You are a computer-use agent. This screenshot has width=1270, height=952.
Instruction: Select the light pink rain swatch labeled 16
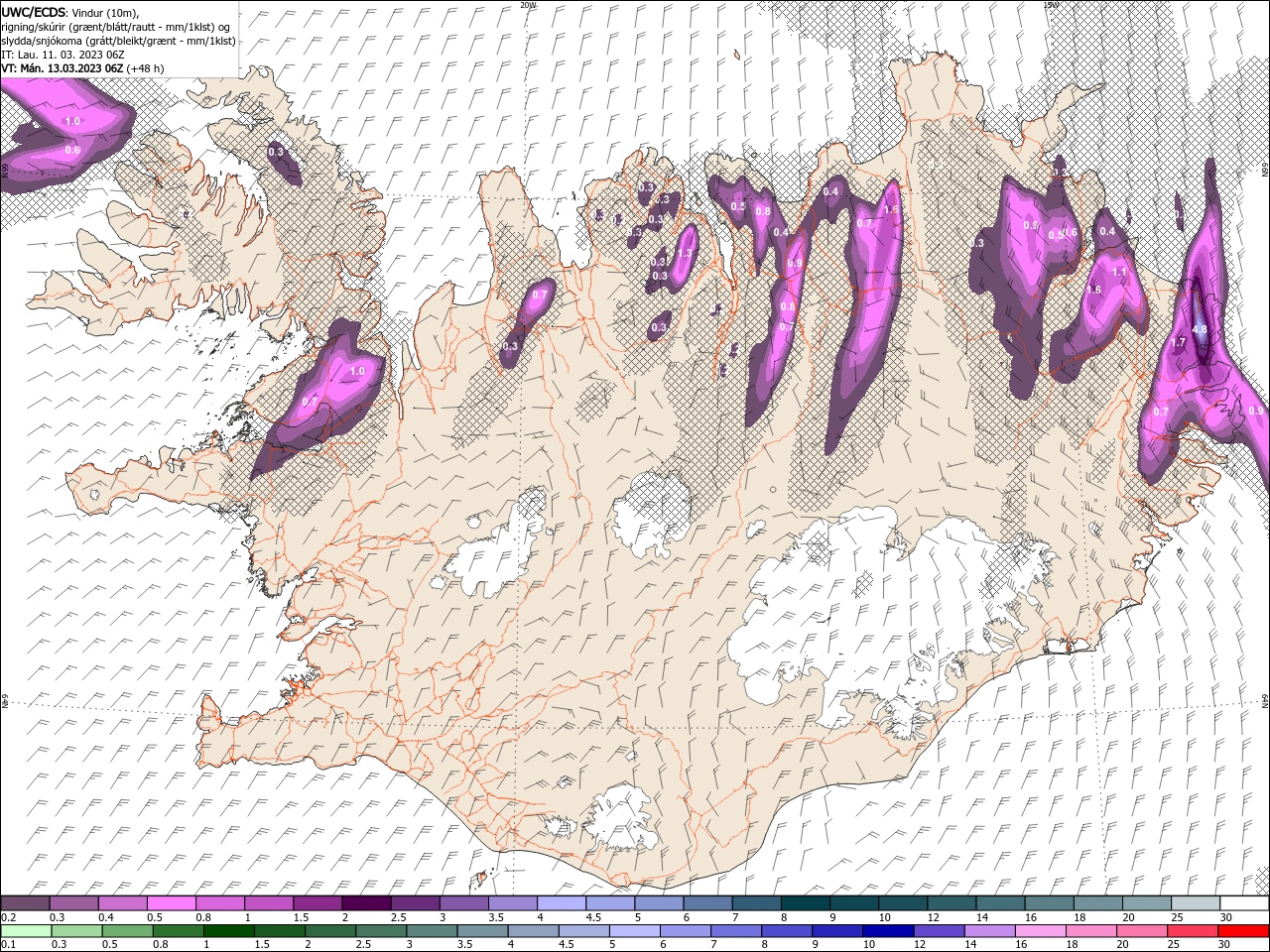[1040, 931]
